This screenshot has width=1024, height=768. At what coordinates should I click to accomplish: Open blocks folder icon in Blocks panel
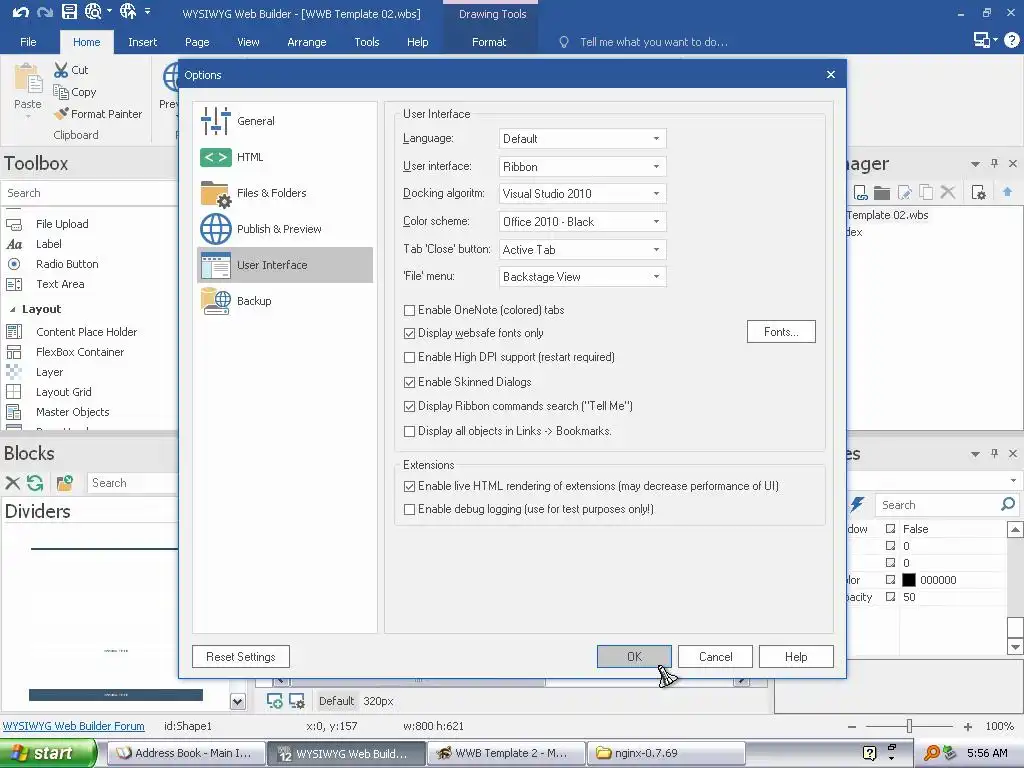(x=64, y=483)
